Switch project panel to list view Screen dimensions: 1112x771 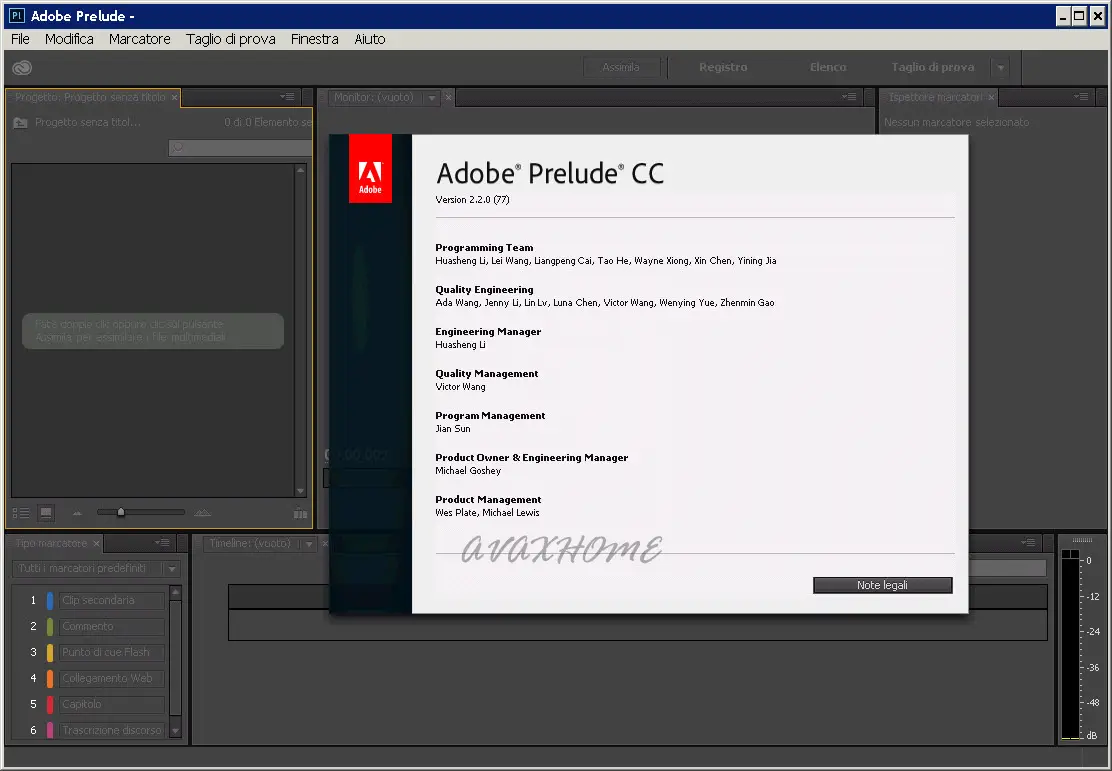point(21,513)
